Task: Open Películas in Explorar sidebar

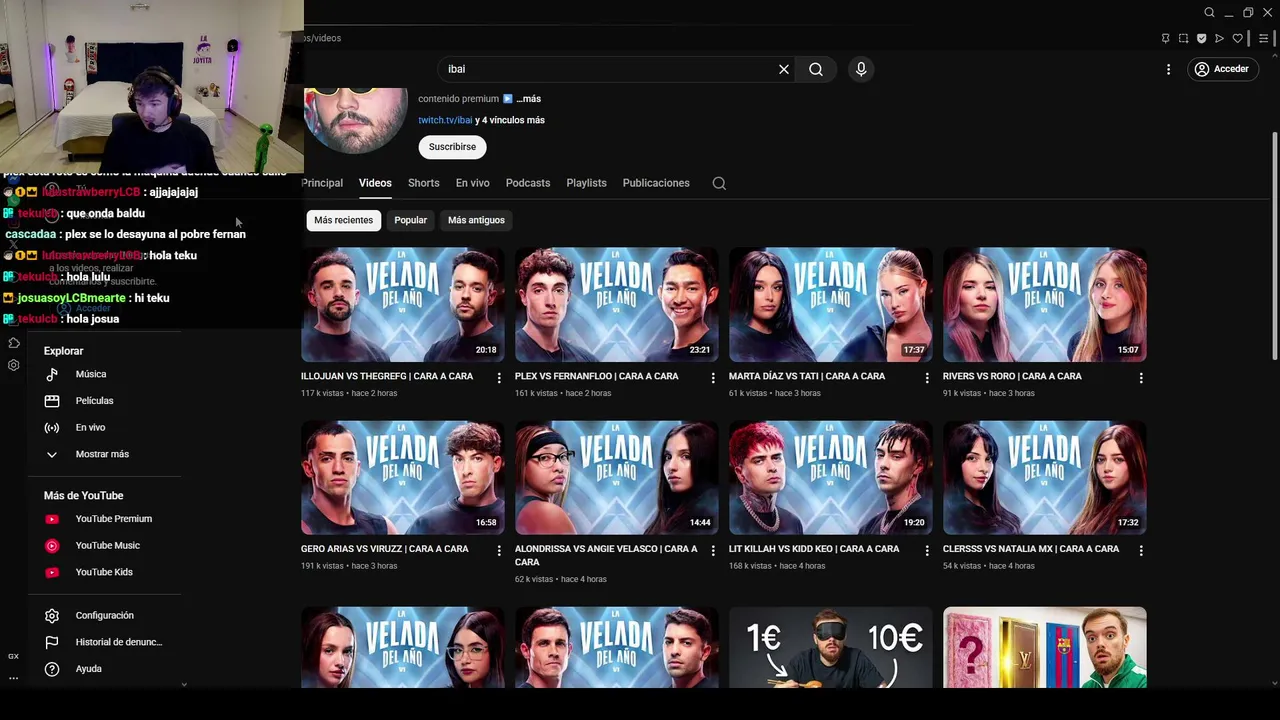Action: [x=94, y=401]
